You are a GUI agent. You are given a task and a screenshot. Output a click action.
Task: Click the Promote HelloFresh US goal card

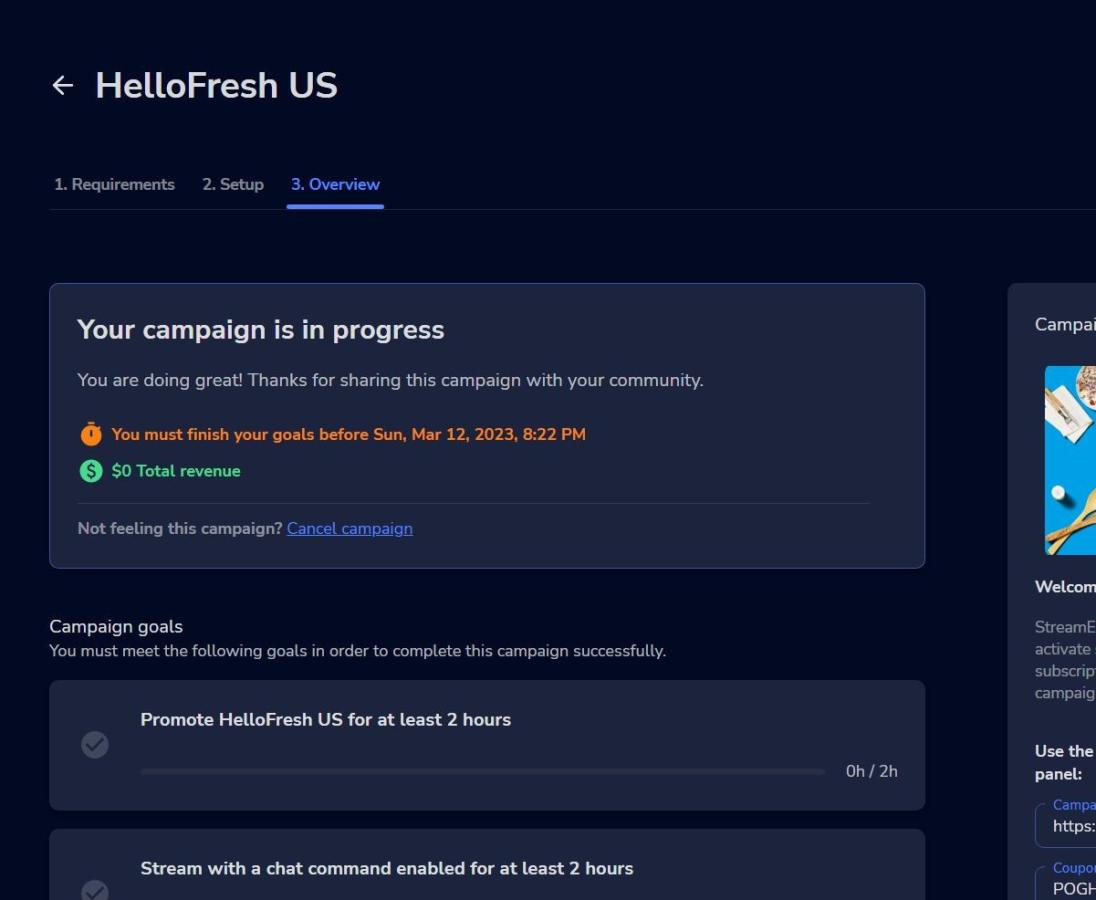coord(487,745)
